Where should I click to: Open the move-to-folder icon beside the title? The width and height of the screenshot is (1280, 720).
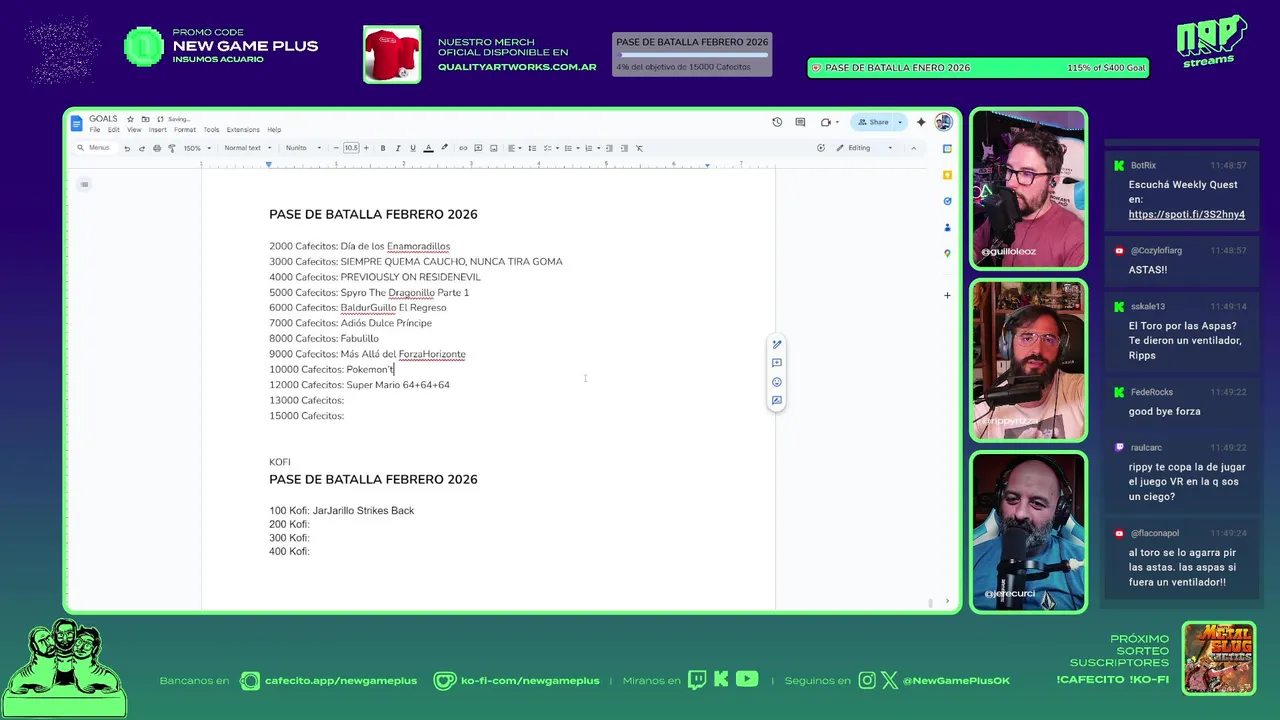click(145, 119)
